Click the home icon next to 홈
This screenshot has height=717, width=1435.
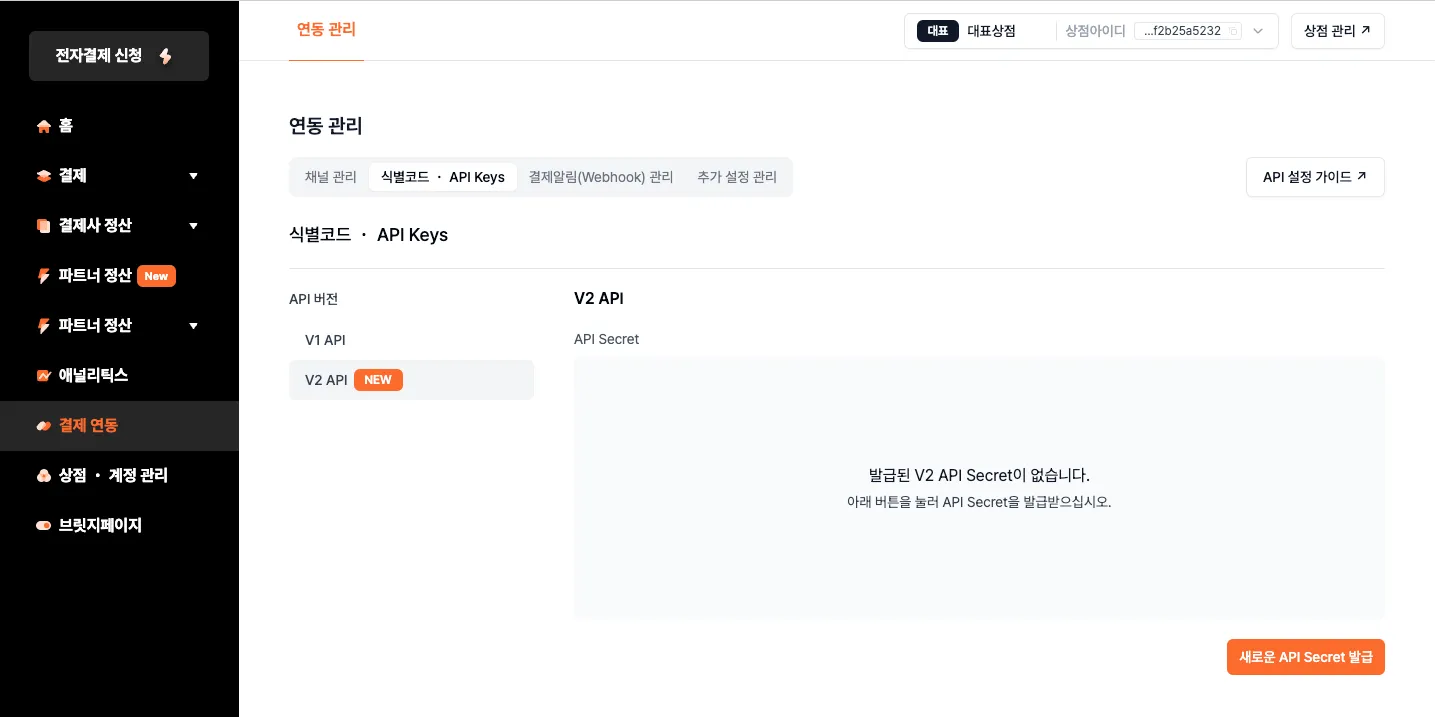pyautogui.click(x=43, y=126)
